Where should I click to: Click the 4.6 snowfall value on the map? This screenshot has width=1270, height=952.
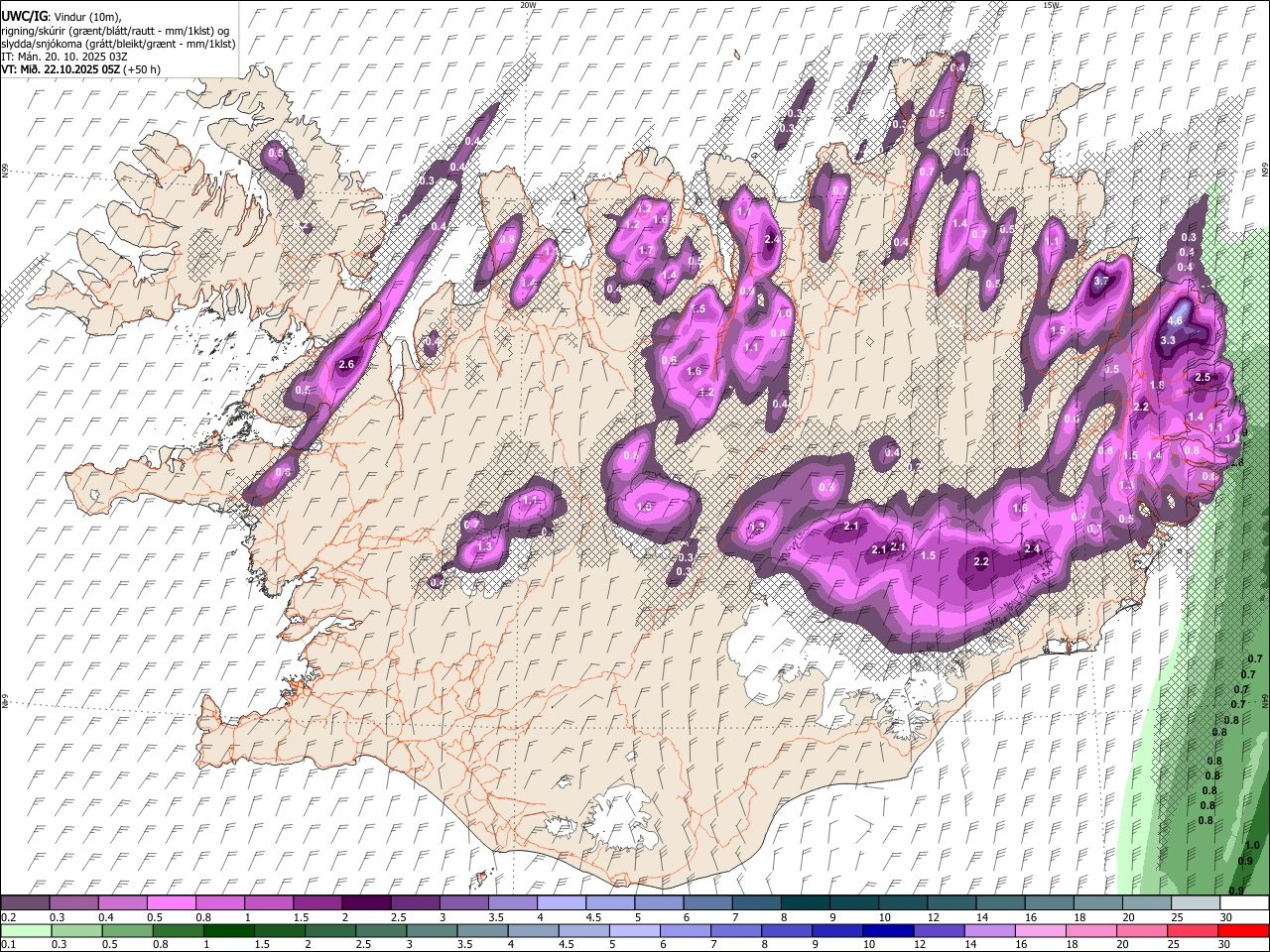coord(1177,321)
